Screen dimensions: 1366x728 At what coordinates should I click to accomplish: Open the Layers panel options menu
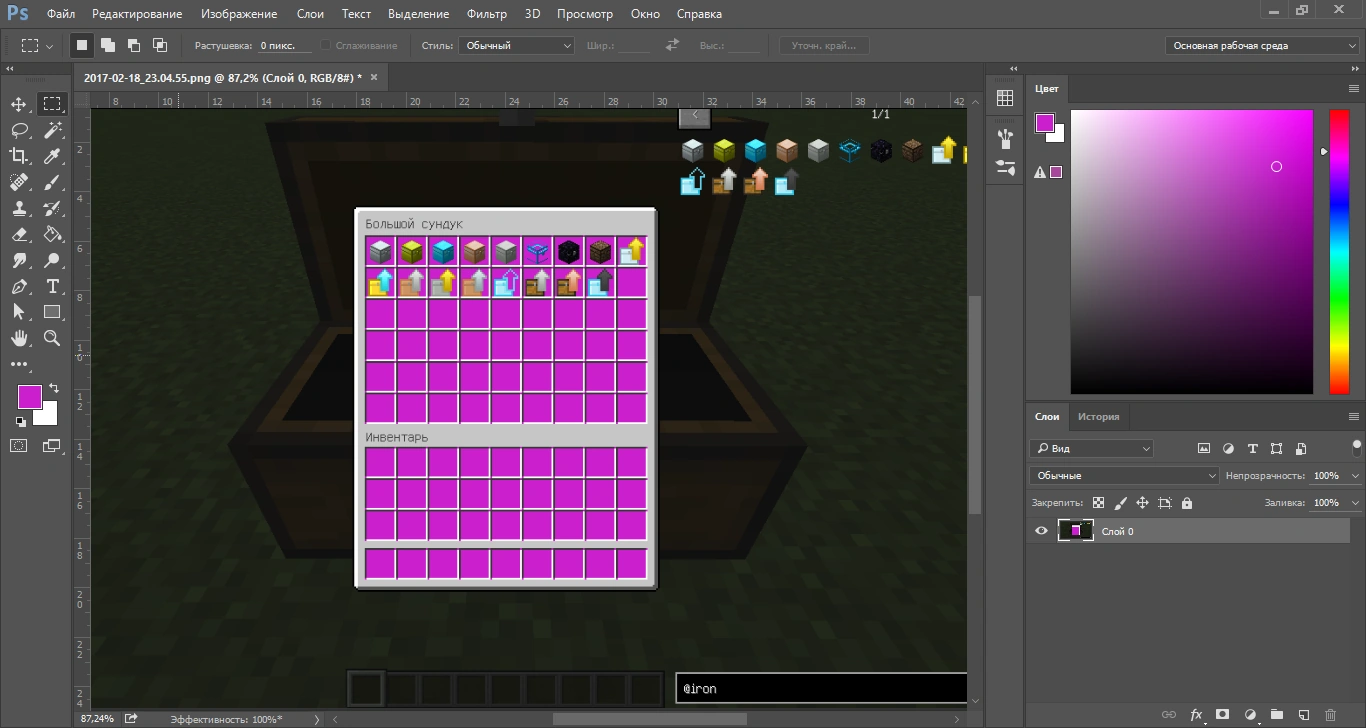tap(1353, 417)
